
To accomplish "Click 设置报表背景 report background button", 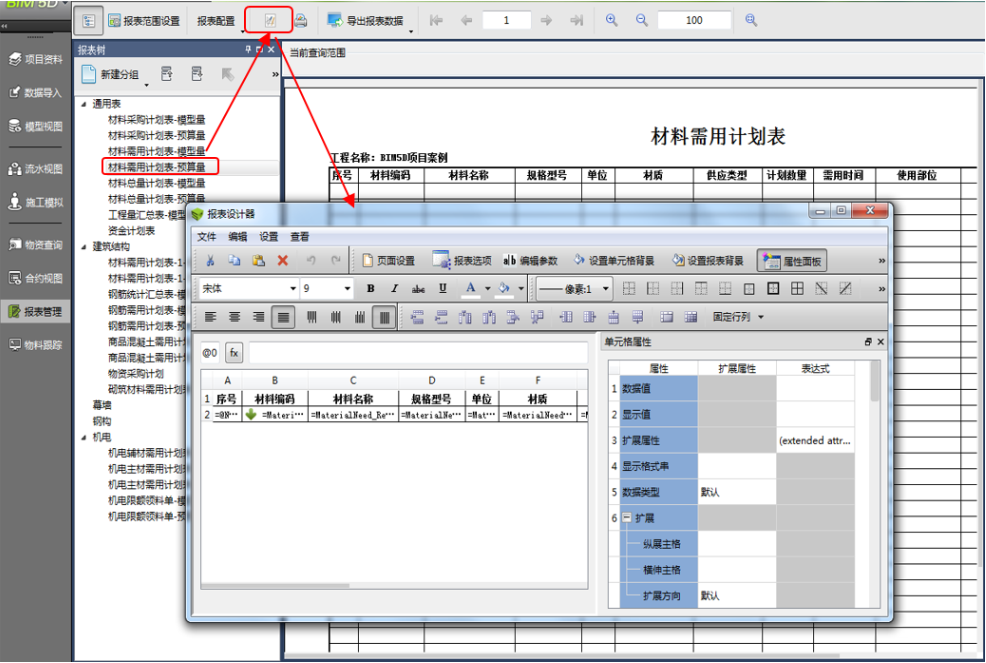I will pos(707,260).
